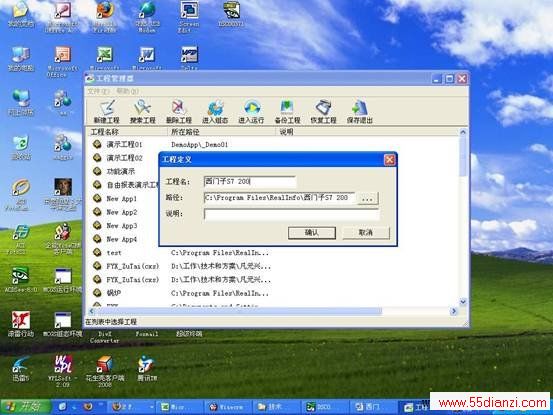Click the Microsoft Word desktop icon

point(147,59)
